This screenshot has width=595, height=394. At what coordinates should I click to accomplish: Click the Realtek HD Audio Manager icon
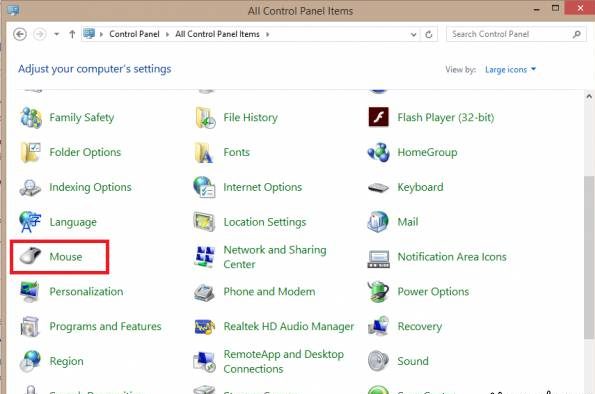click(205, 326)
